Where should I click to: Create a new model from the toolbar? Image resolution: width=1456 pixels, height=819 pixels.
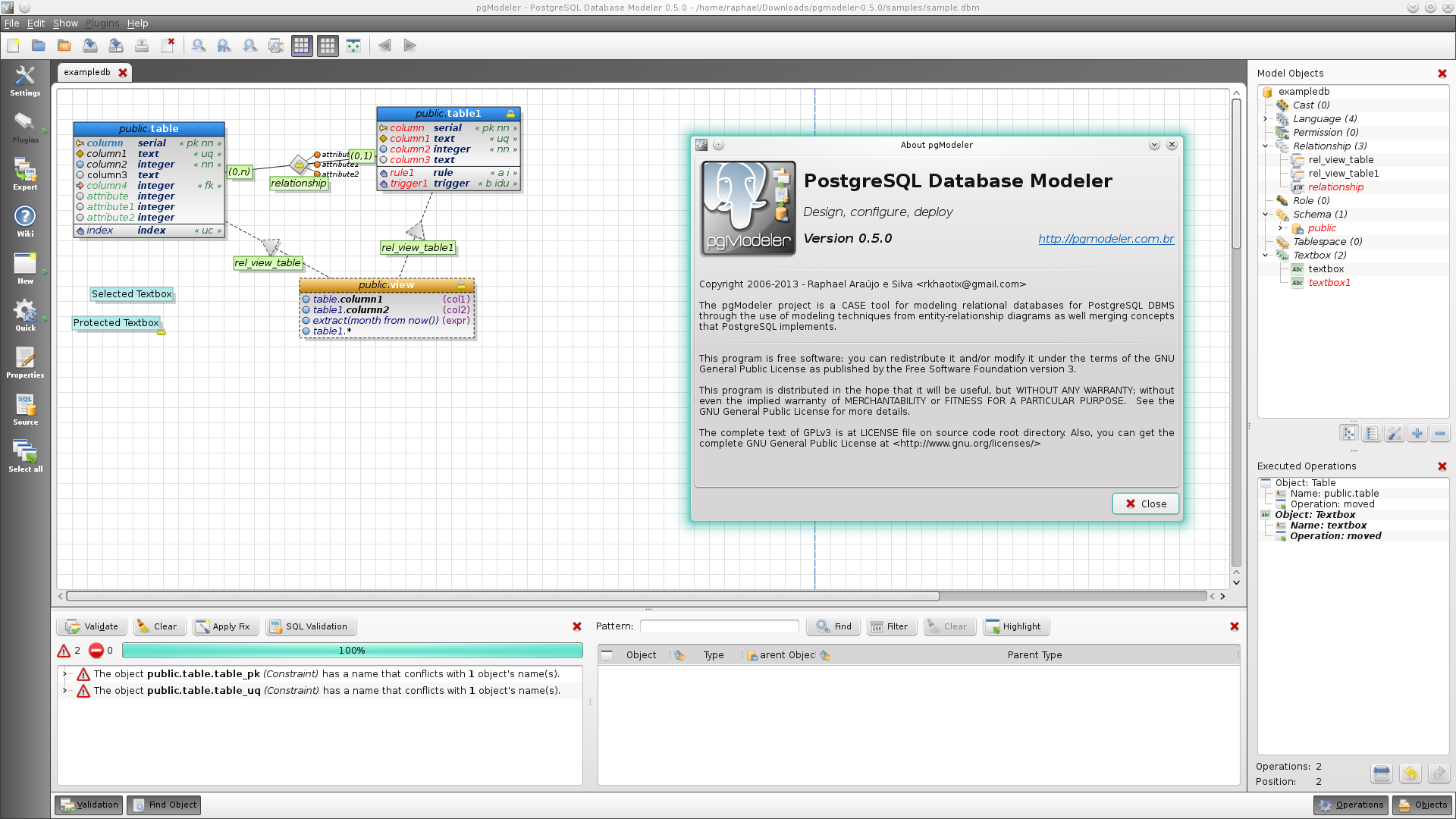pos(13,45)
